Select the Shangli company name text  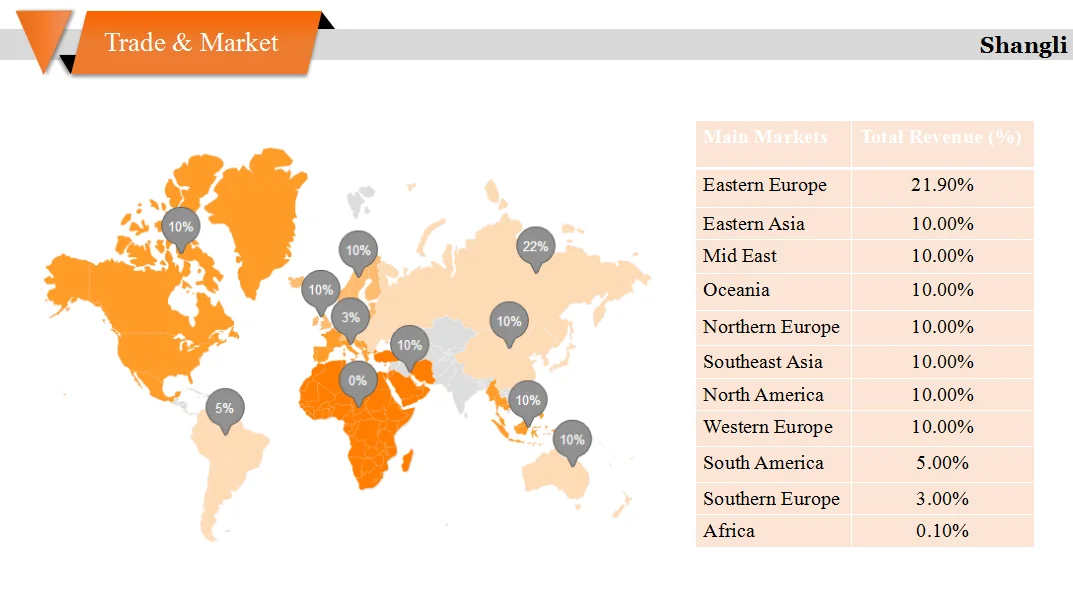point(1023,45)
